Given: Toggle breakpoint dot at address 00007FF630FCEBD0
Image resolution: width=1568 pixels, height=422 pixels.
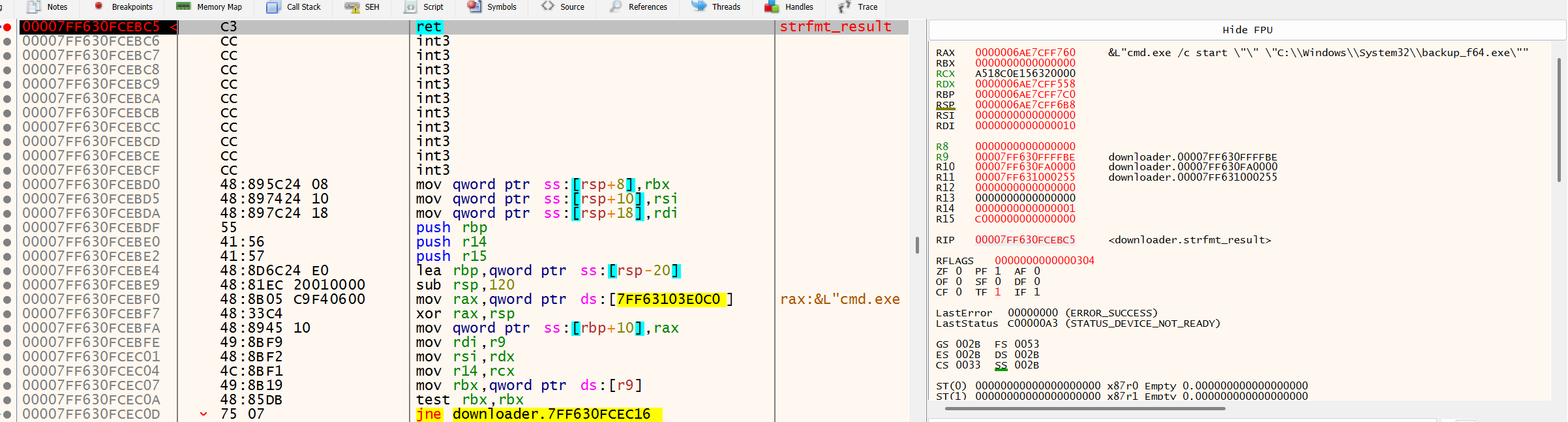Looking at the screenshot, I should [7, 185].
